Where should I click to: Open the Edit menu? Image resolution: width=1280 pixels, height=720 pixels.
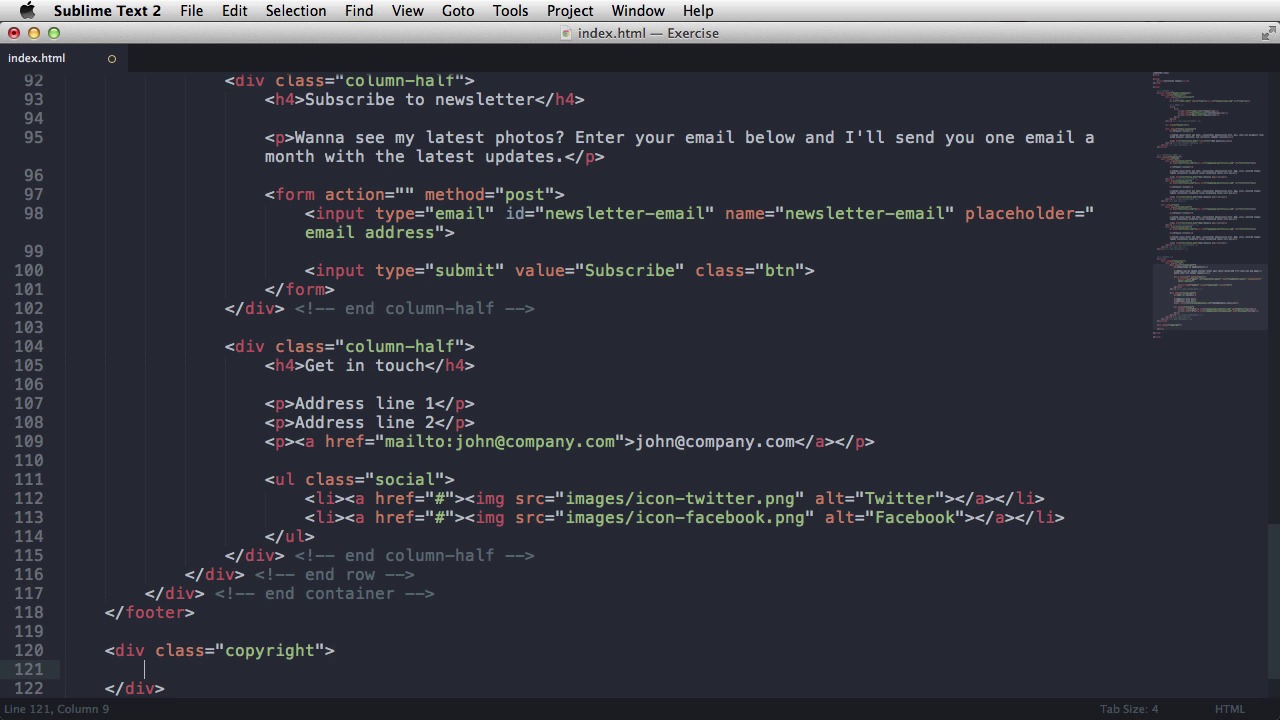pos(234,11)
